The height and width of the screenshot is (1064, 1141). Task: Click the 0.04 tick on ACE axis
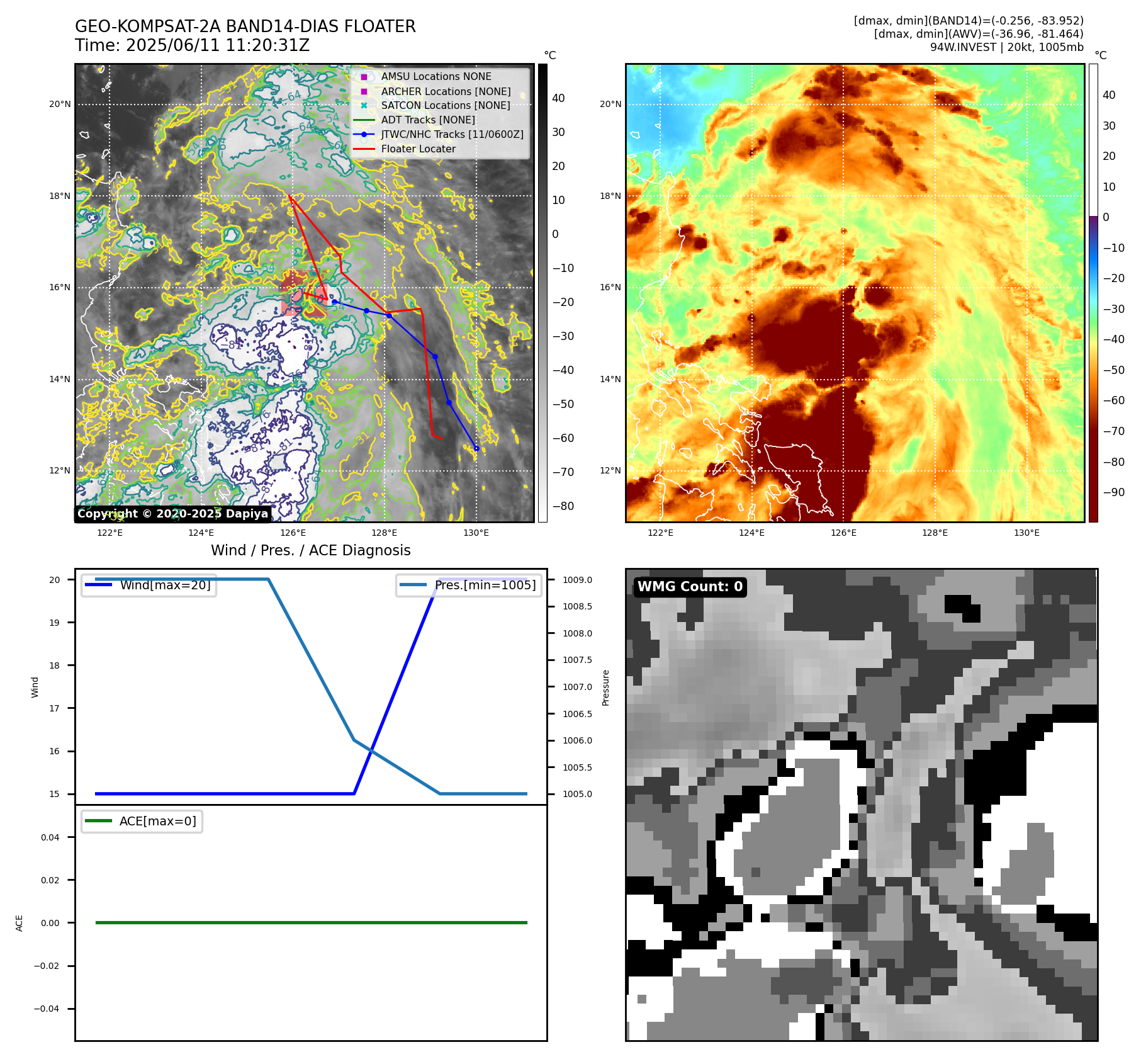click(50, 837)
